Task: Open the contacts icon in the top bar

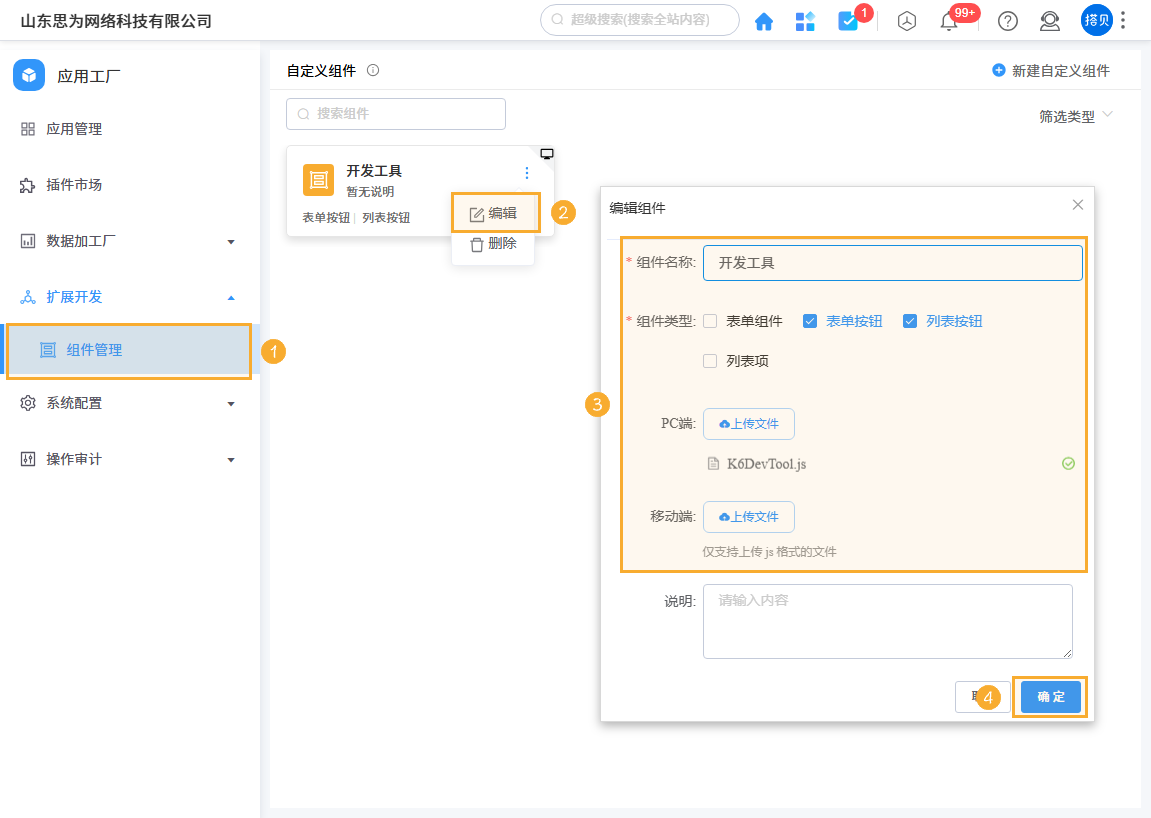Action: tap(1049, 20)
